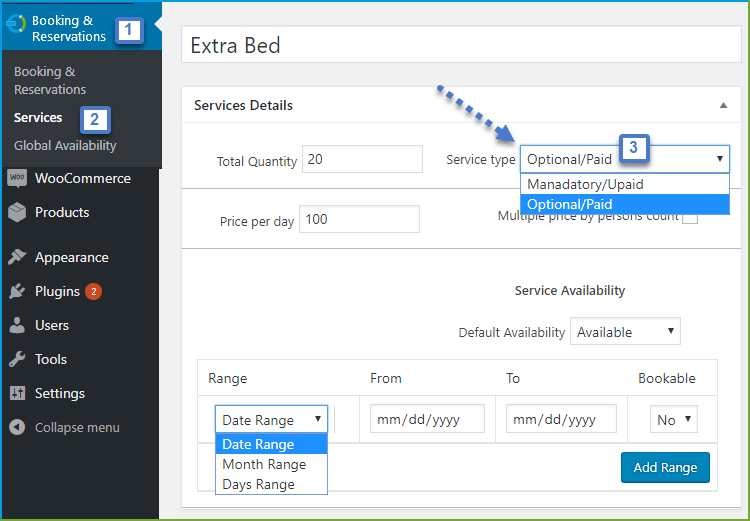
Task: Click the Total Quantity input field
Action: click(362, 159)
